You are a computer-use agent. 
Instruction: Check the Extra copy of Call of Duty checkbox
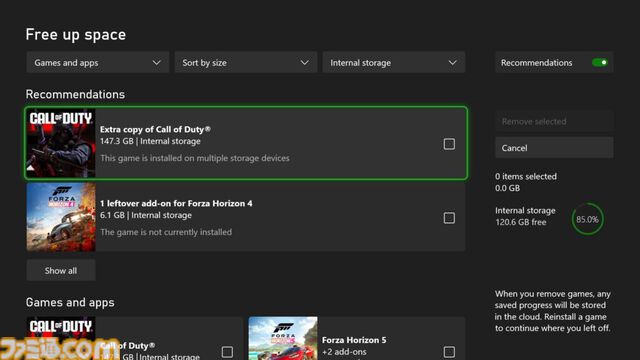pyautogui.click(x=449, y=144)
